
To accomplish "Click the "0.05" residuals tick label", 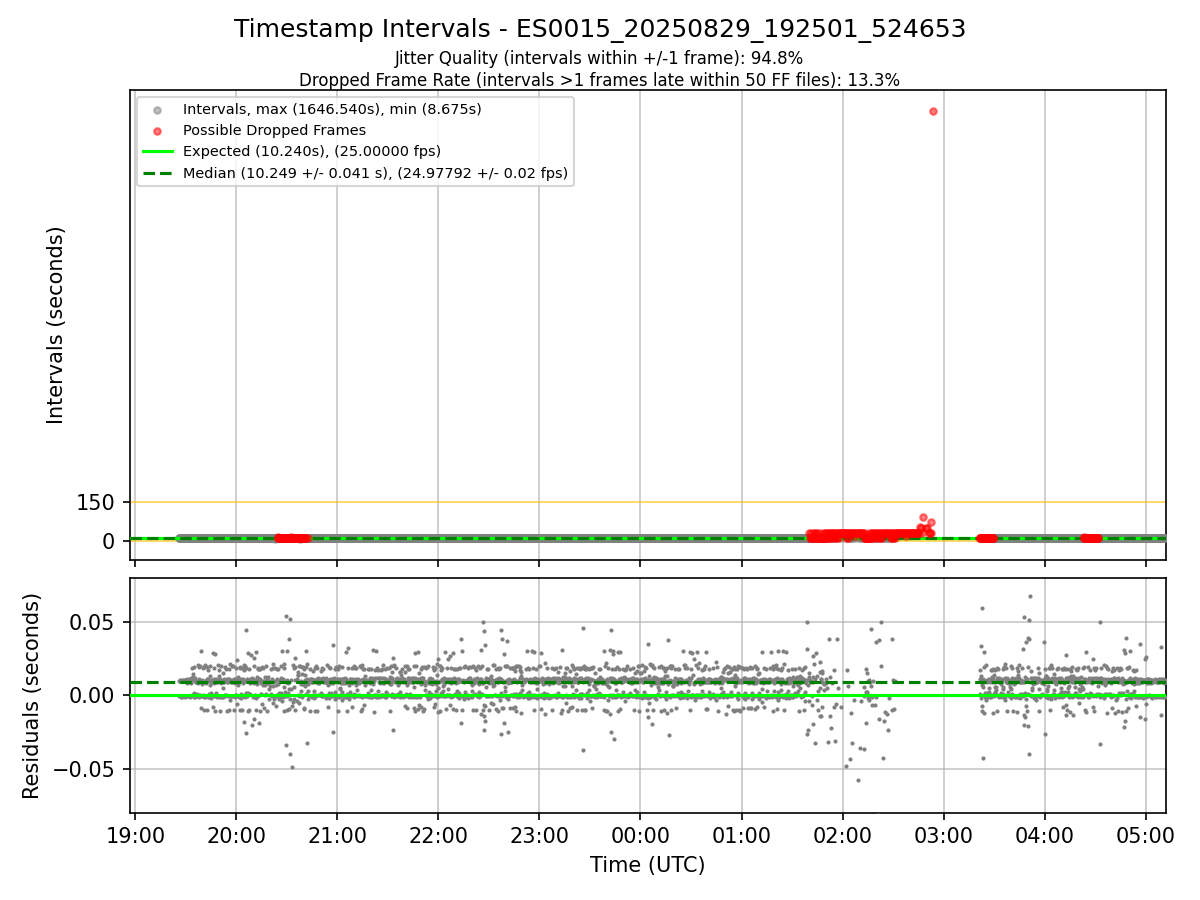I will pos(93,622).
